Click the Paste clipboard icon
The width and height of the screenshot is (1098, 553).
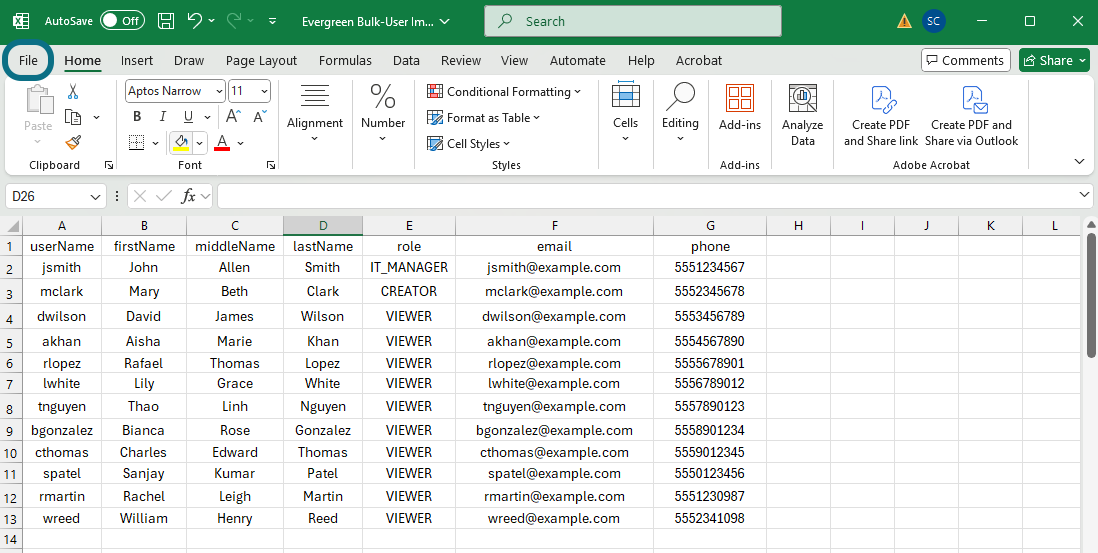point(38,99)
